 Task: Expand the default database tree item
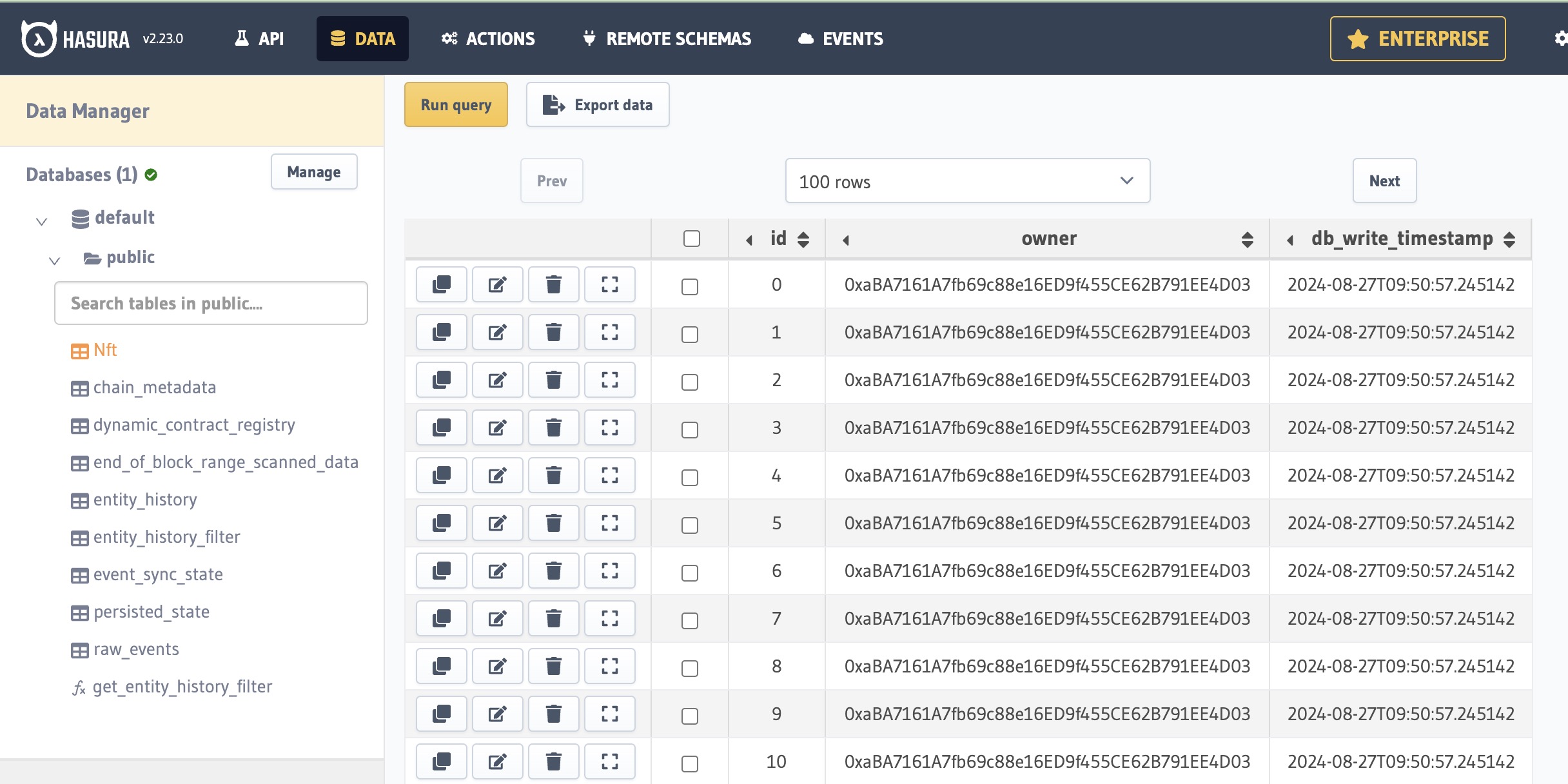click(41, 218)
